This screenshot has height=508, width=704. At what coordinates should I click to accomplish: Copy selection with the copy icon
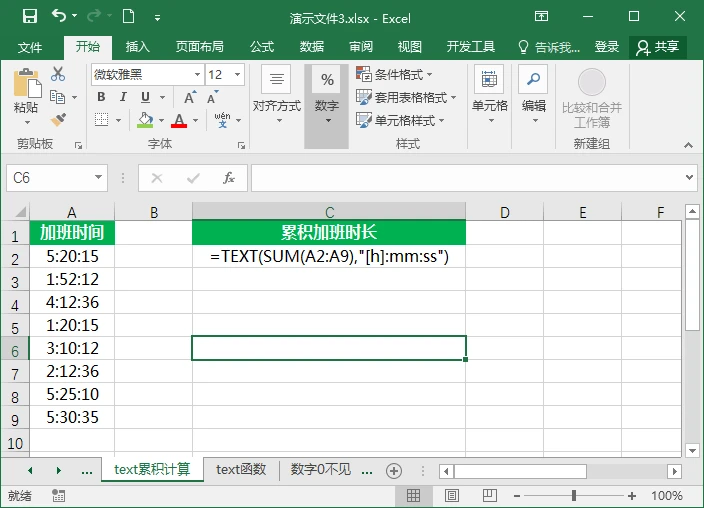click(x=57, y=97)
